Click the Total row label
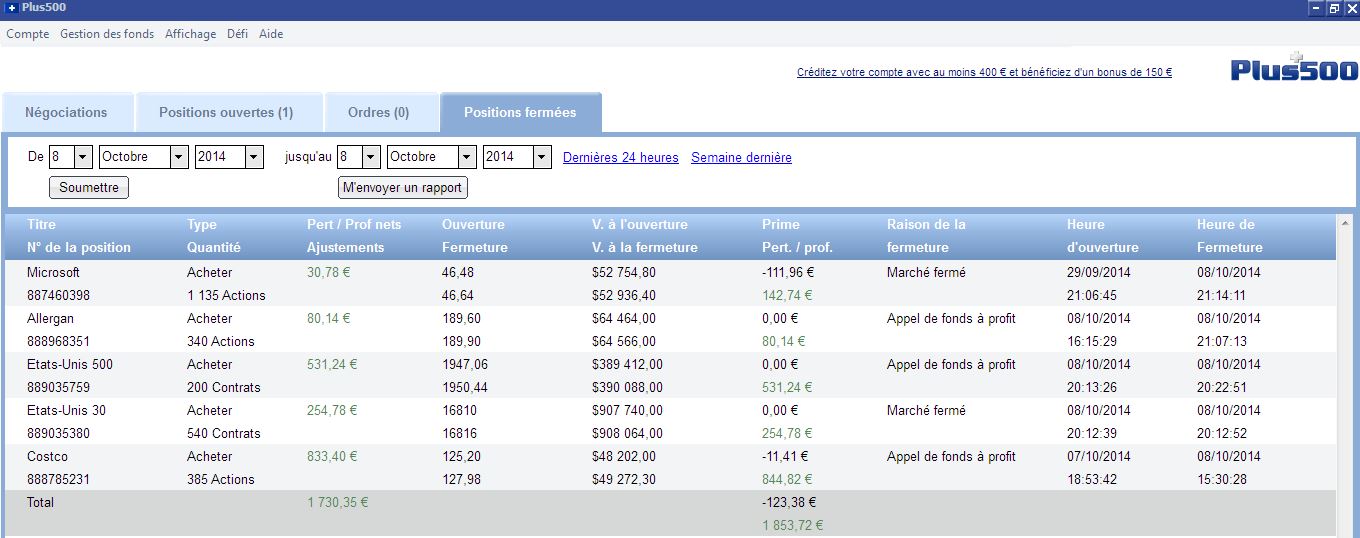Image resolution: width=1360 pixels, height=538 pixels. pyautogui.click(x=41, y=502)
